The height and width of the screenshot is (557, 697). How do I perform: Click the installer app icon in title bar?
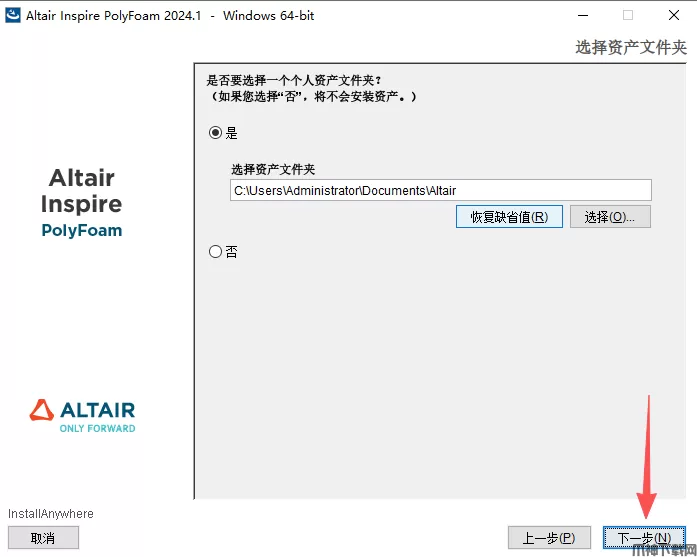tap(12, 15)
